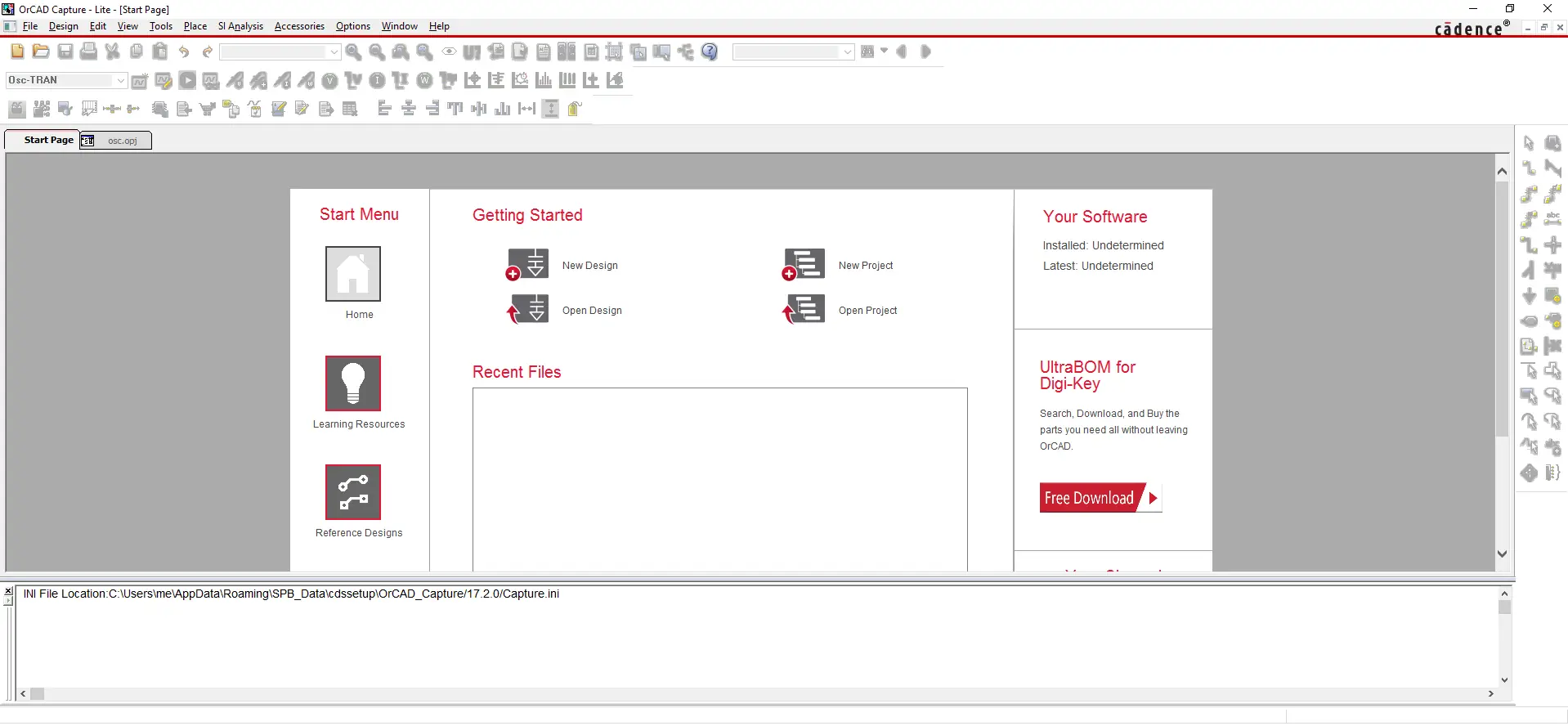Image resolution: width=1568 pixels, height=726 pixels.
Task: Click the Open Project icon
Action: [x=804, y=309]
